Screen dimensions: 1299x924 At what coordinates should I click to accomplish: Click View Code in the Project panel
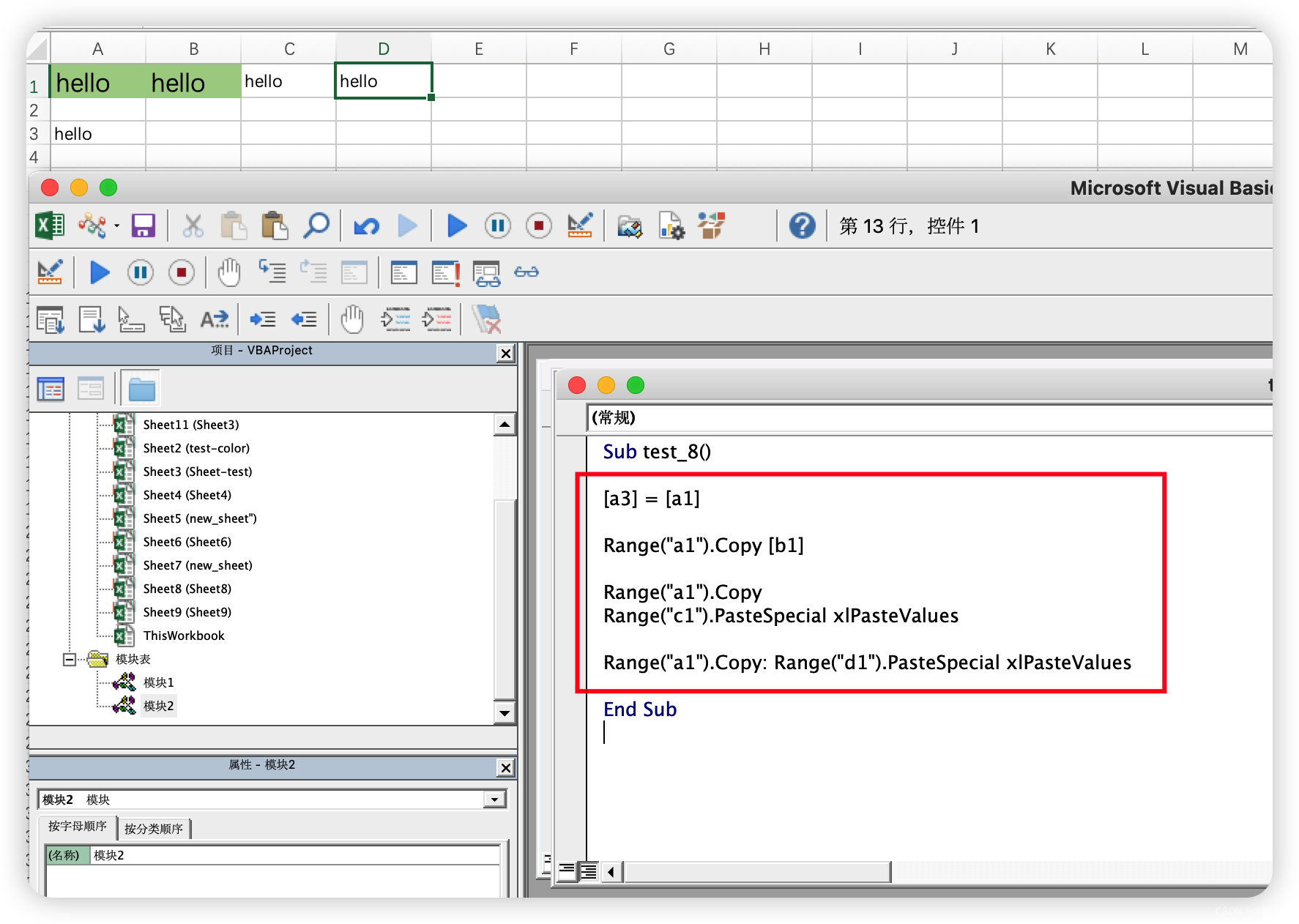(x=51, y=389)
